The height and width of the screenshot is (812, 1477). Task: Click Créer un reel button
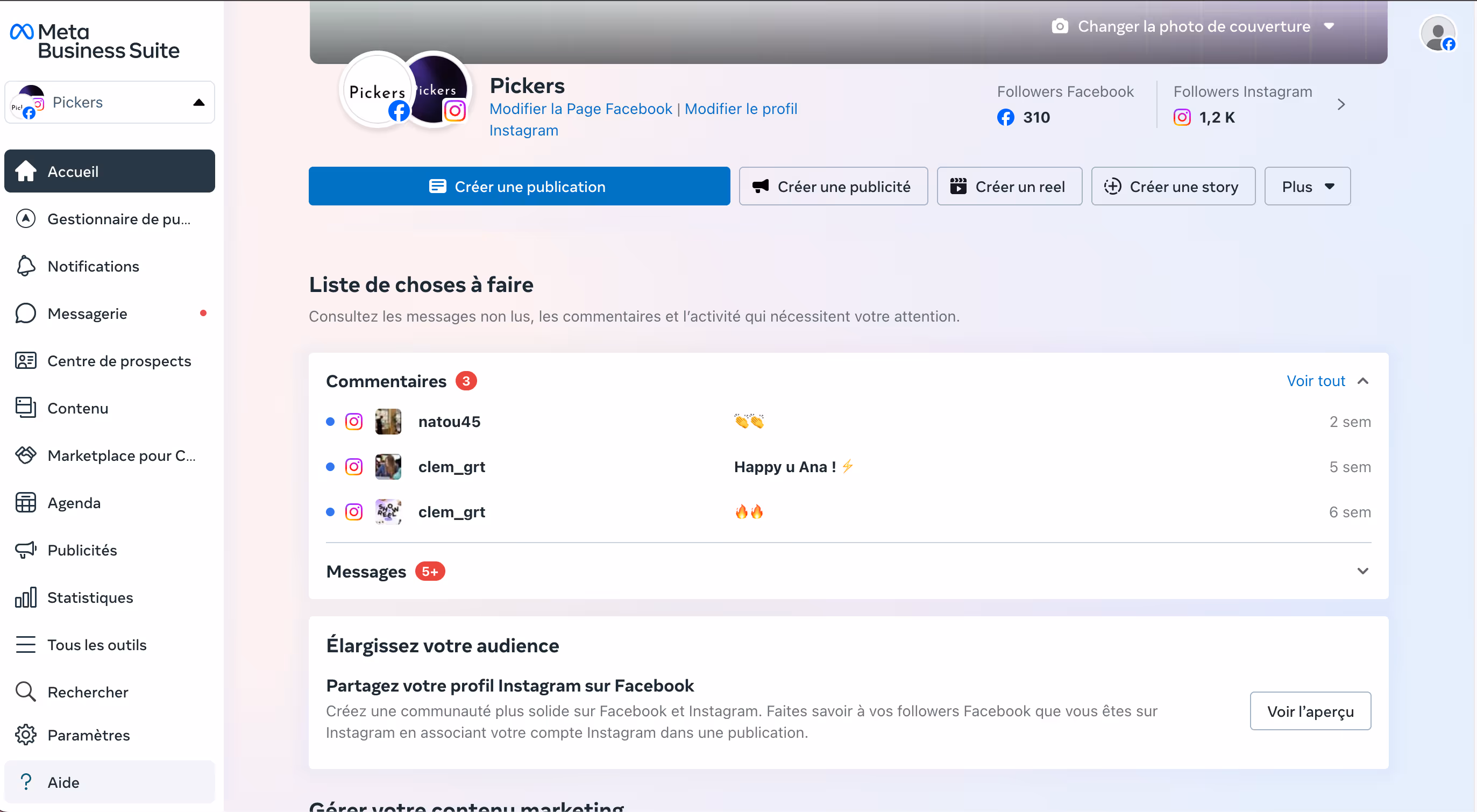(1009, 186)
